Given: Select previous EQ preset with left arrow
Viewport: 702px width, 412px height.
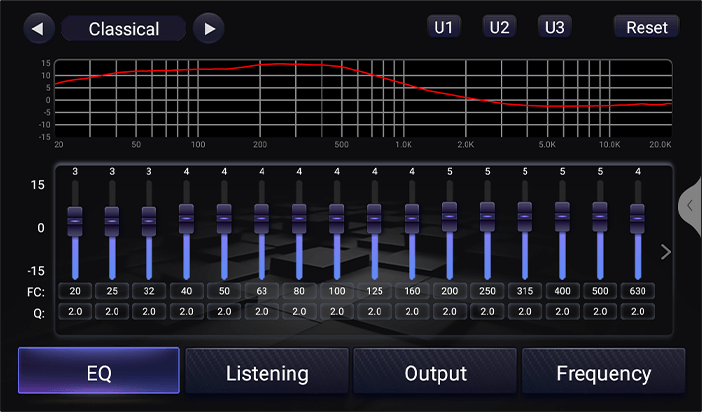Looking at the screenshot, I should pos(39,29).
